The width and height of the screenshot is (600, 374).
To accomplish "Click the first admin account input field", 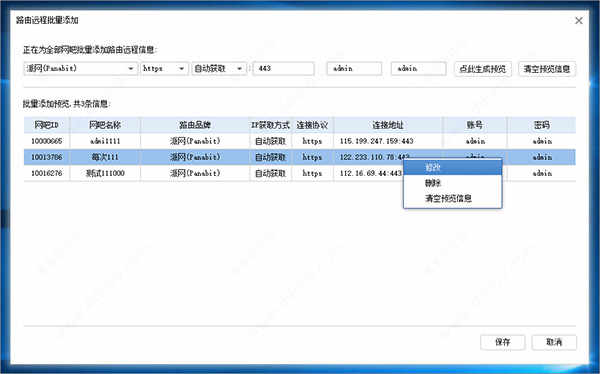I will point(354,69).
